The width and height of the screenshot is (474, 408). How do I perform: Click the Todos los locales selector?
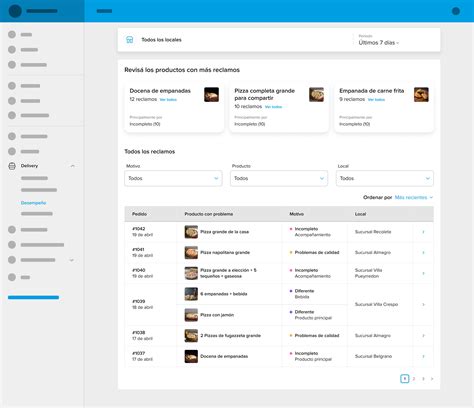point(161,40)
